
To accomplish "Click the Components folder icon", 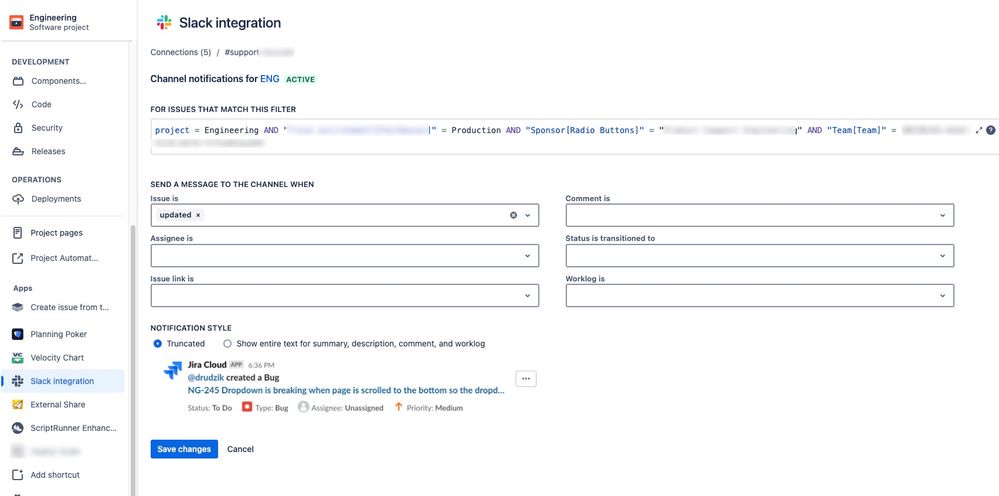I will click(18, 81).
